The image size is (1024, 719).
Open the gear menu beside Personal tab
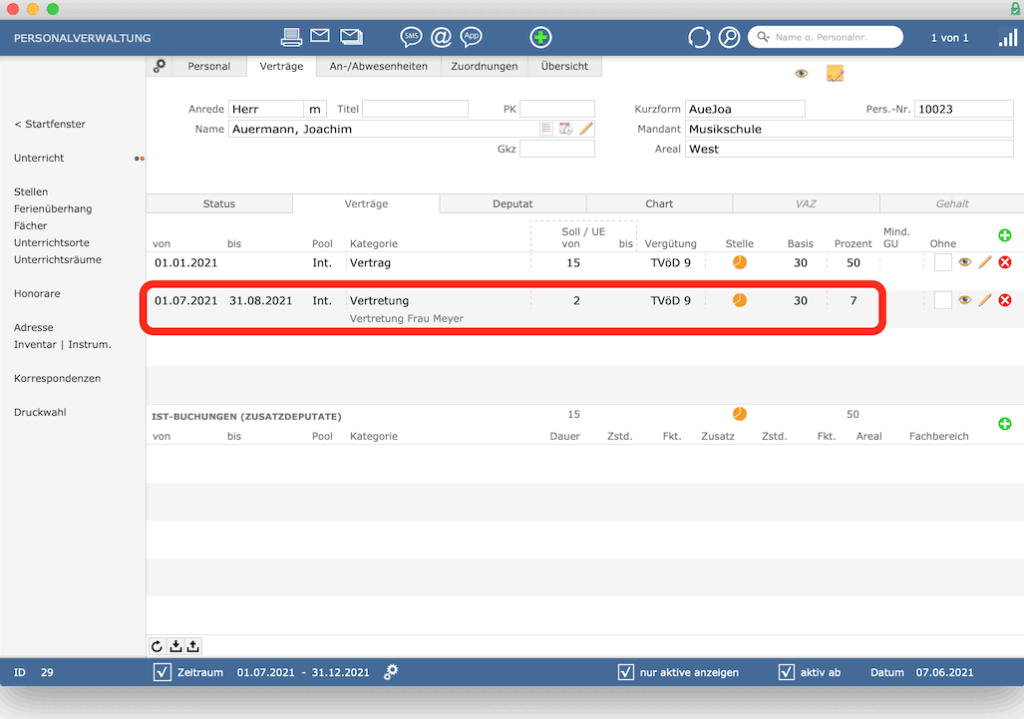coord(160,67)
